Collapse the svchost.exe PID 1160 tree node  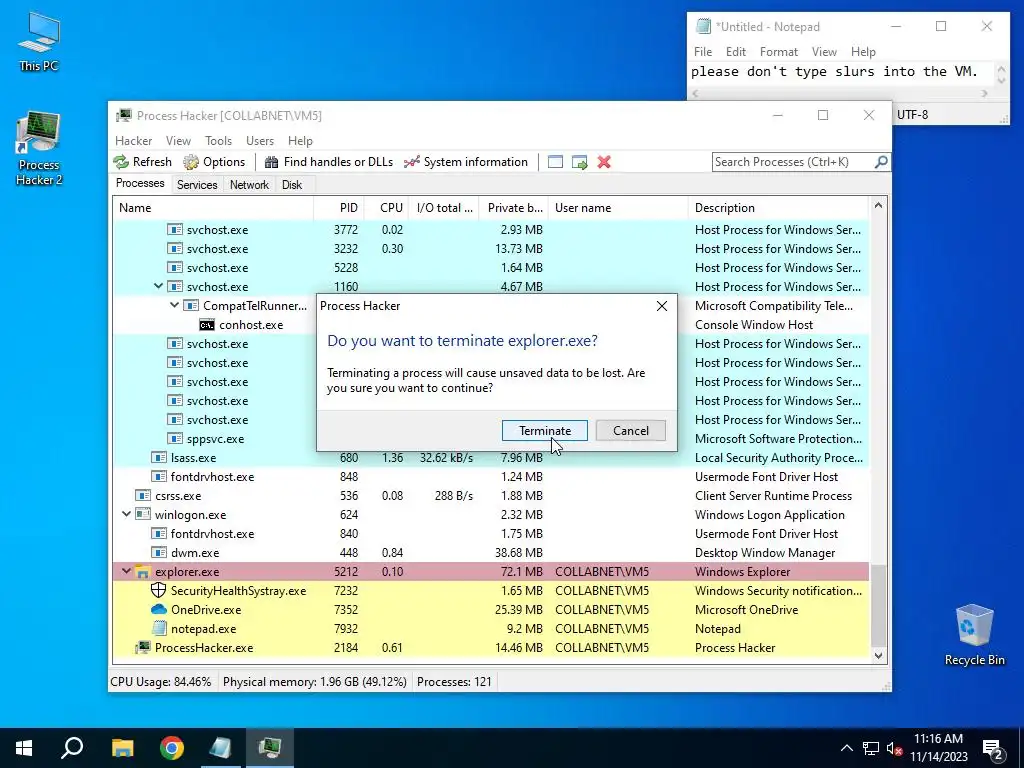pyautogui.click(x=158, y=286)
